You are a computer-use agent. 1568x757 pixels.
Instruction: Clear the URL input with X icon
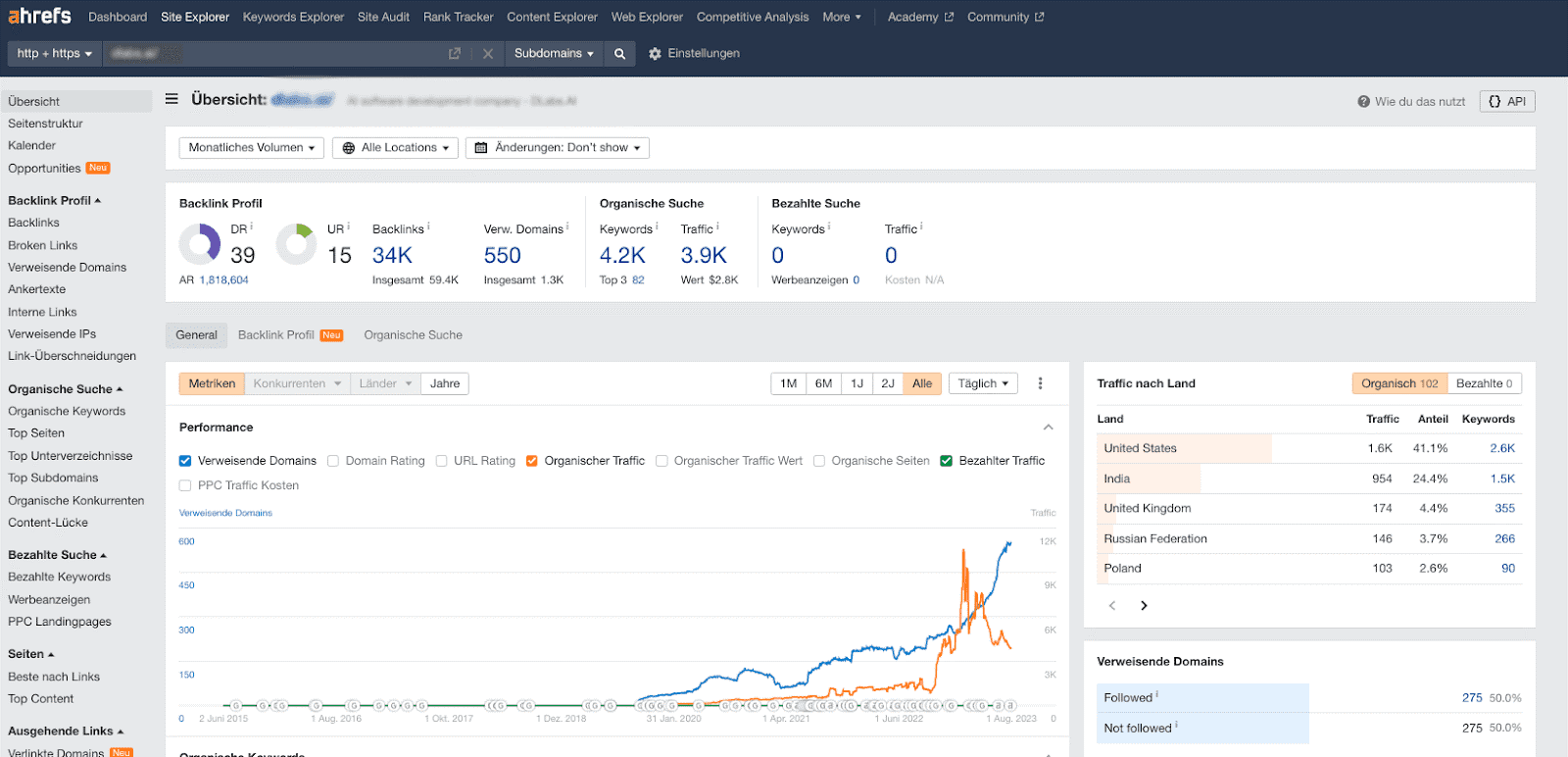(488, 54)
